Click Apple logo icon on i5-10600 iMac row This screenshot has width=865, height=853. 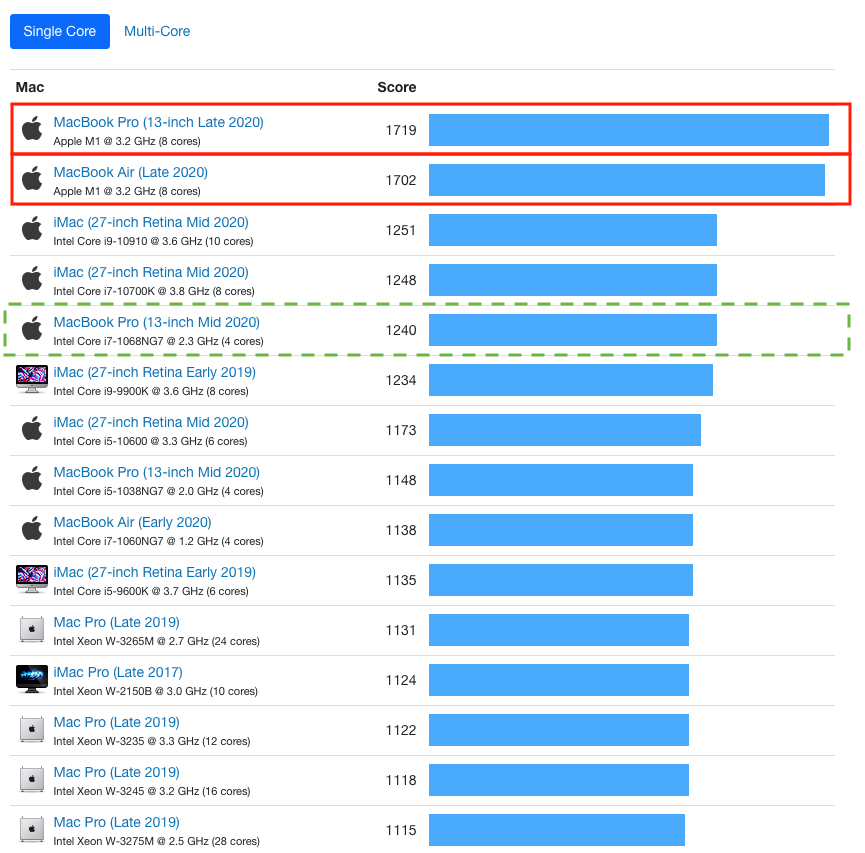coord(32,429)
